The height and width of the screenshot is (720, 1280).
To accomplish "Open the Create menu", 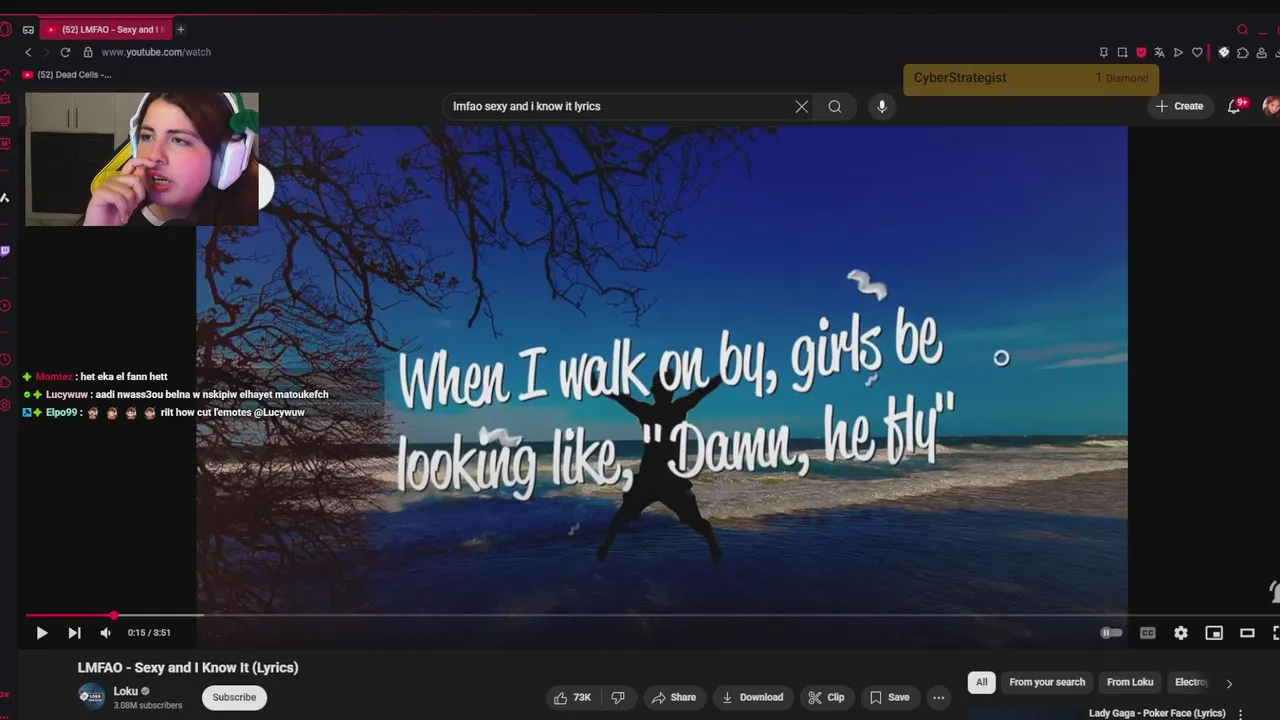I will [1180, 106].
